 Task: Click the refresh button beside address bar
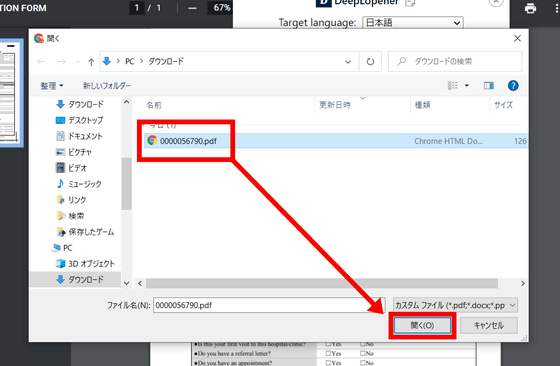tap(370, 62)
